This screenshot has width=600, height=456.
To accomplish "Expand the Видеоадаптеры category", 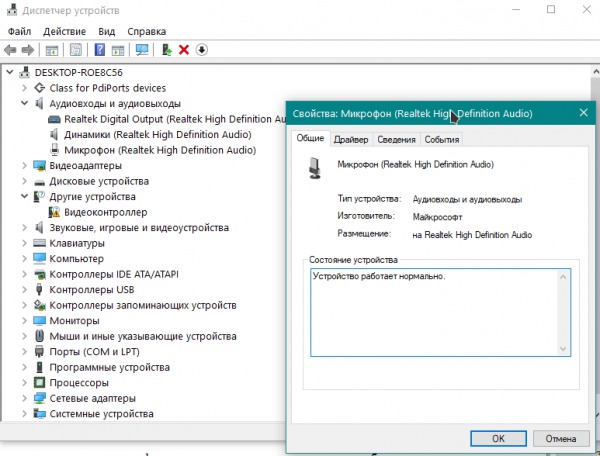I will (x=24, y=165).
